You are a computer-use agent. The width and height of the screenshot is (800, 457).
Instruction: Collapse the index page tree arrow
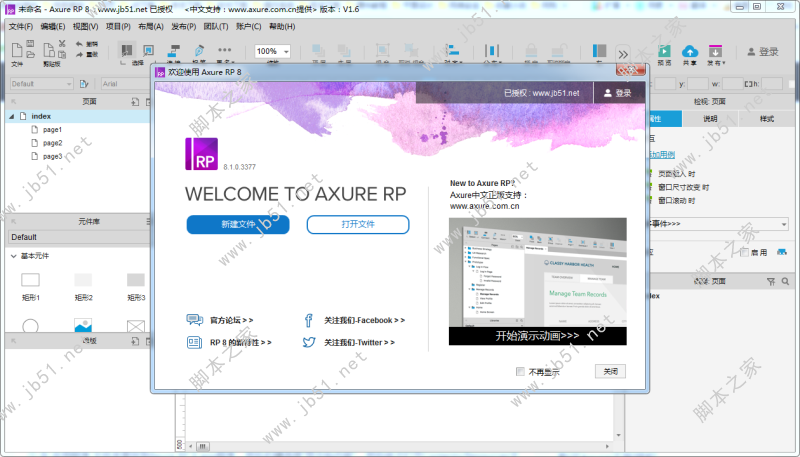12,116
